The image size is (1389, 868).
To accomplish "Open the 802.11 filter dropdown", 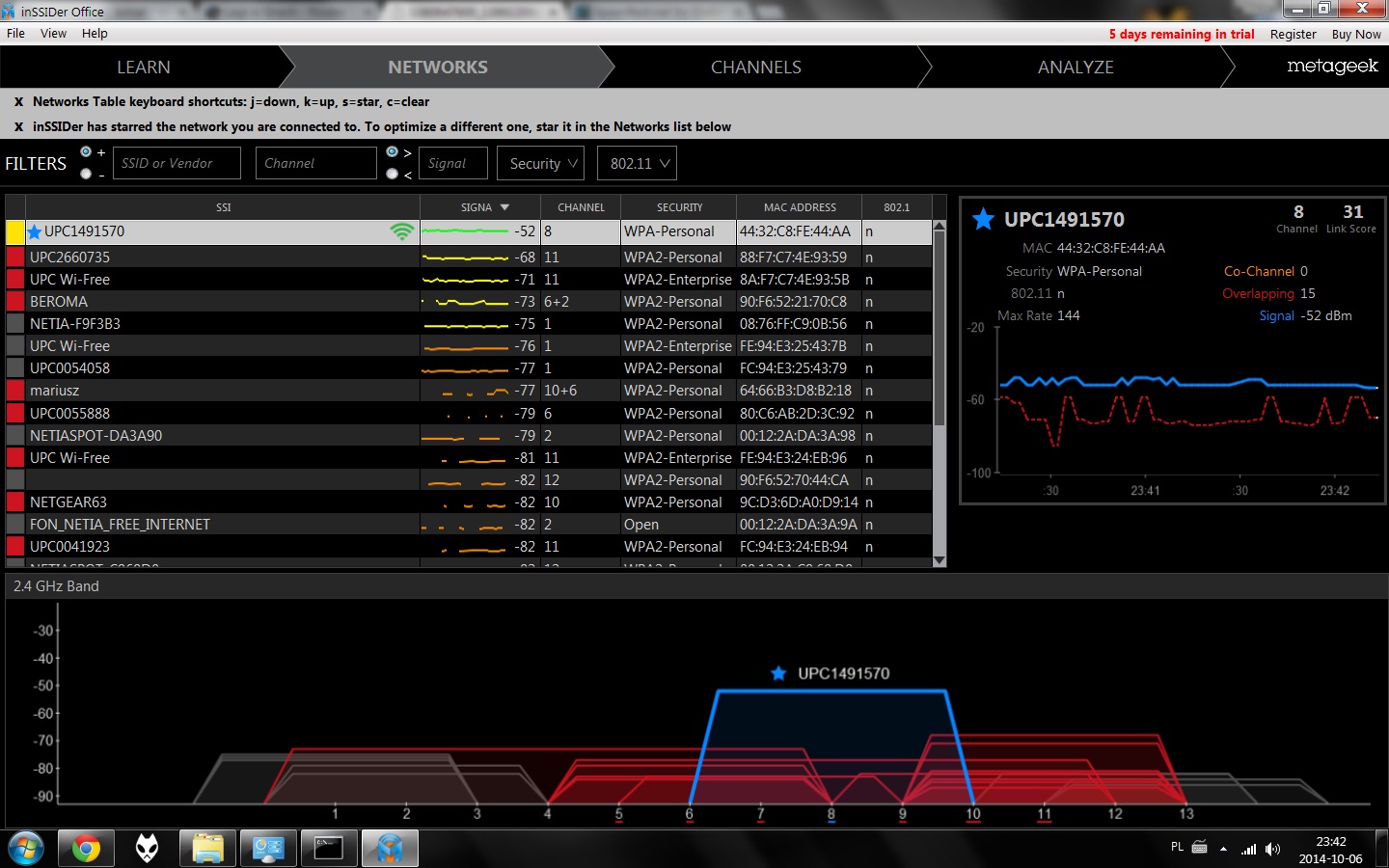I will coord(637,163).
